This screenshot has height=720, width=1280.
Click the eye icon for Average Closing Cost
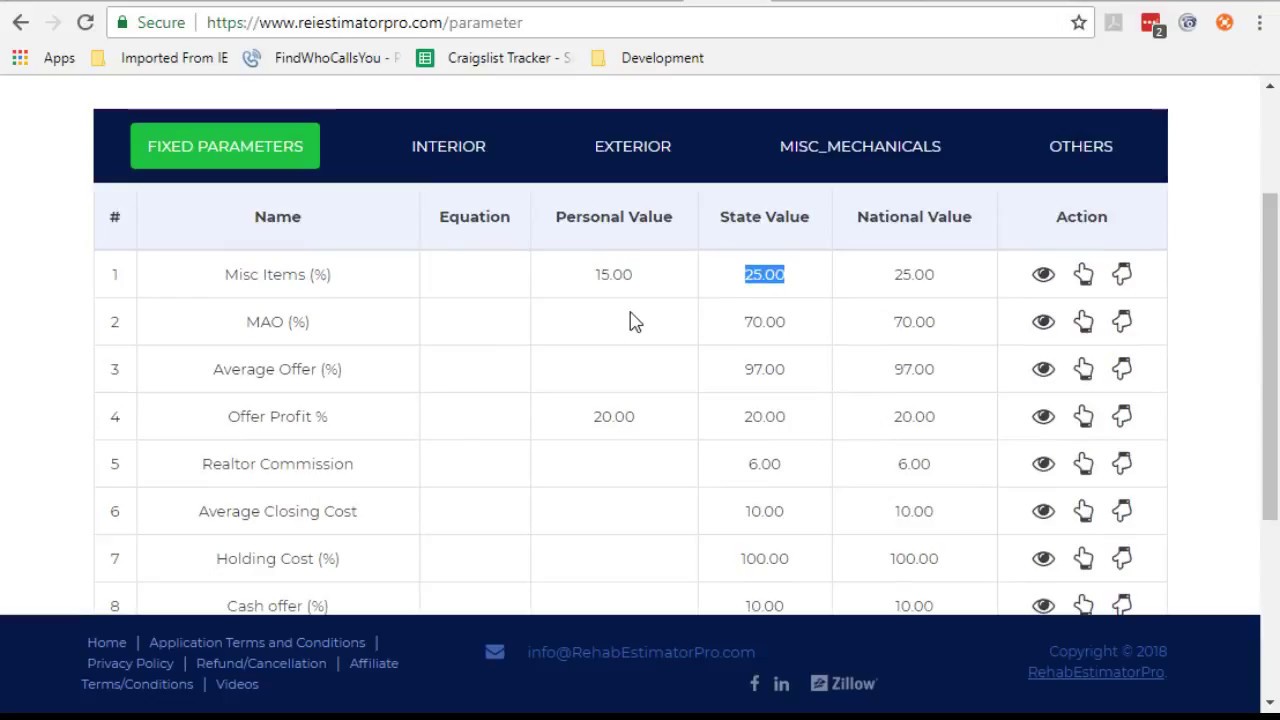pos(1043,511)
